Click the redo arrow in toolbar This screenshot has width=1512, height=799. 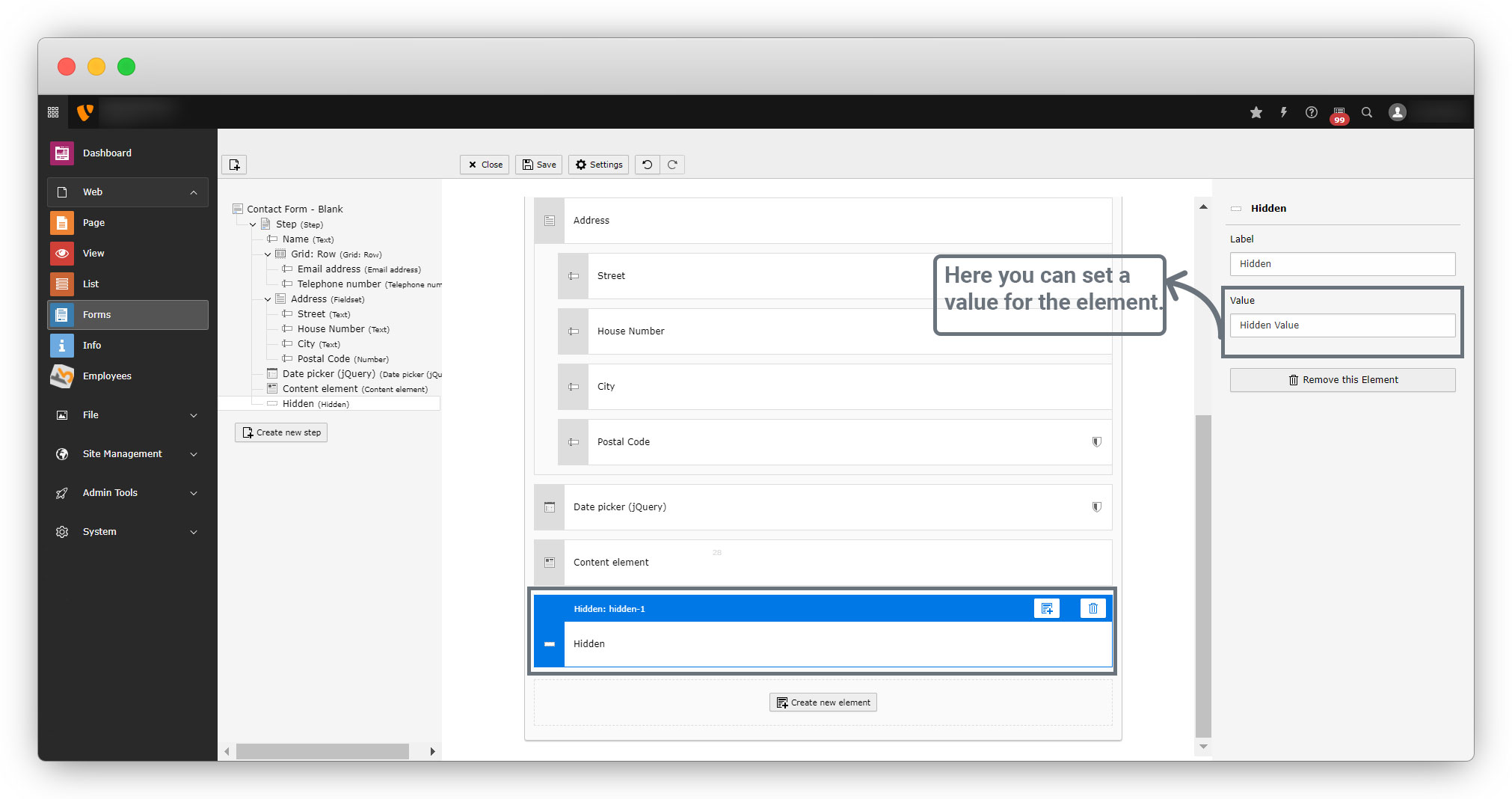click(x=672, y=165)
